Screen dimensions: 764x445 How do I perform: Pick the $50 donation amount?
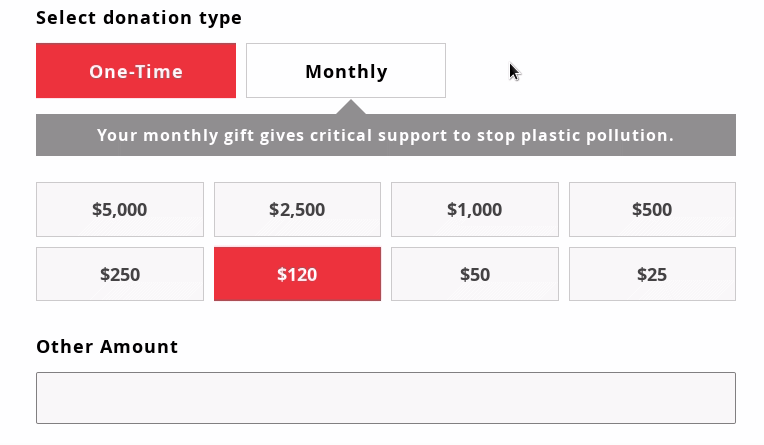pos(474,274)
